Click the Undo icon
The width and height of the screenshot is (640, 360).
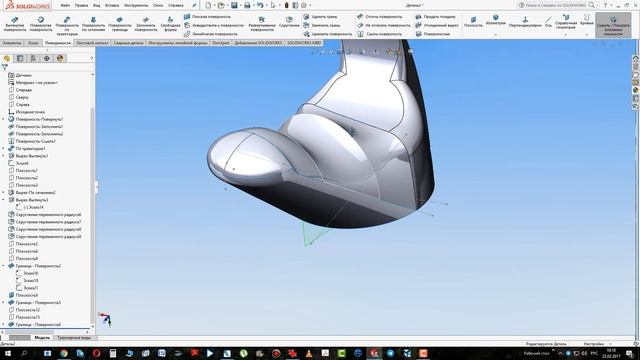[260, 5]
